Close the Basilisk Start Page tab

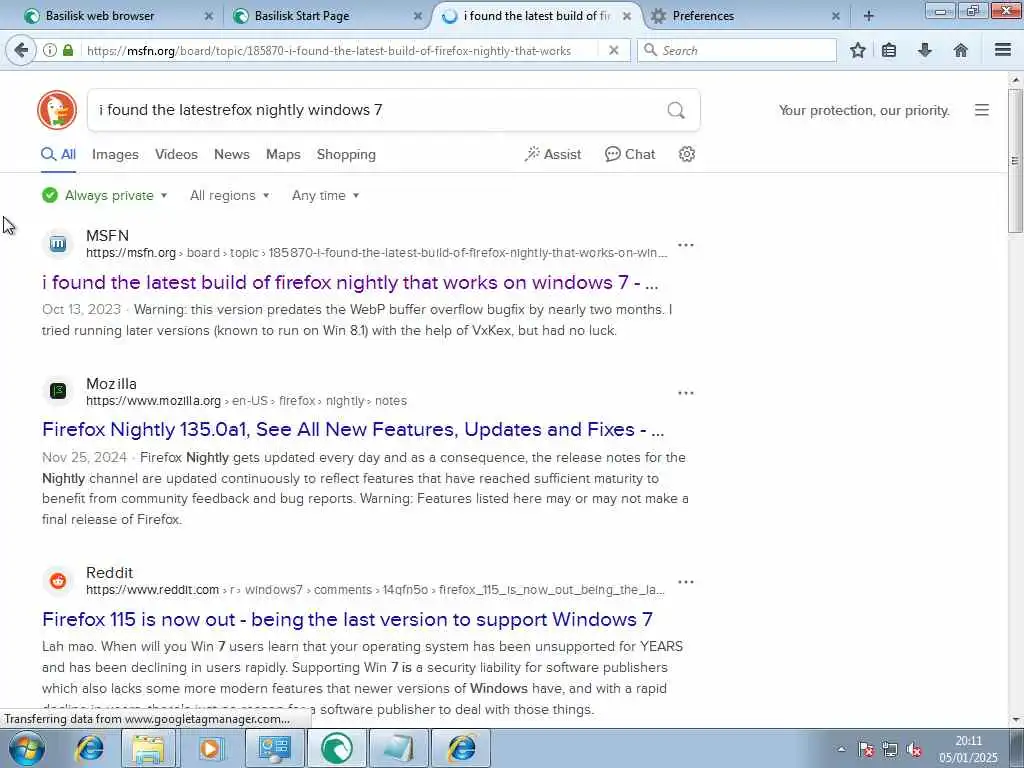point(417,16)
